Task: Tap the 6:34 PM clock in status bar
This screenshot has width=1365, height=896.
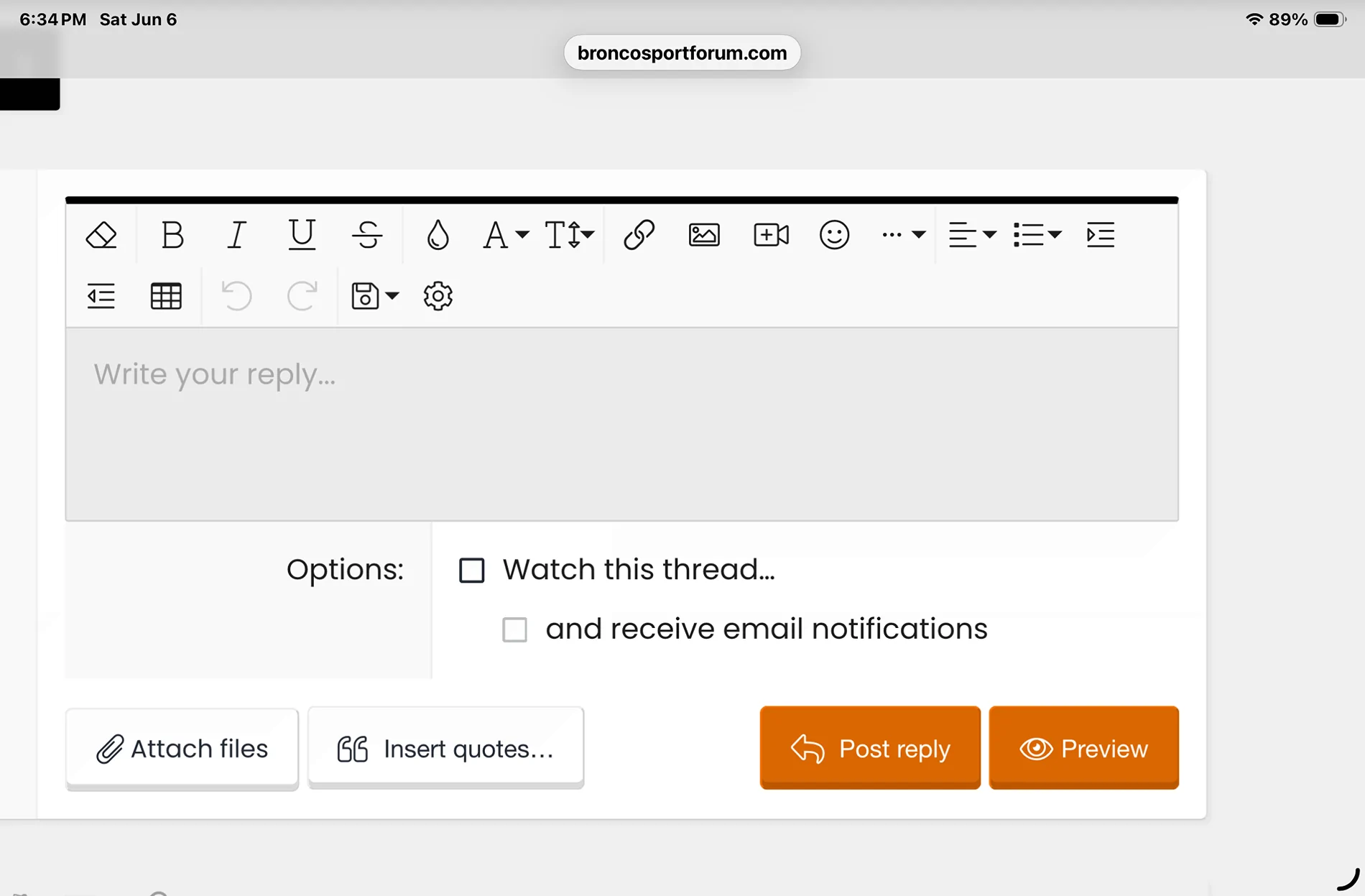Action: pyautogui.click(x=52, y=19)
